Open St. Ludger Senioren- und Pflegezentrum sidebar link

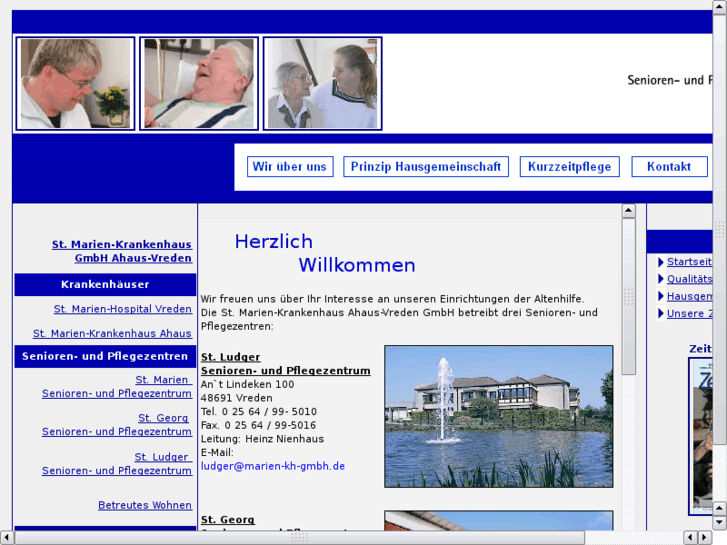pos(117,464)
